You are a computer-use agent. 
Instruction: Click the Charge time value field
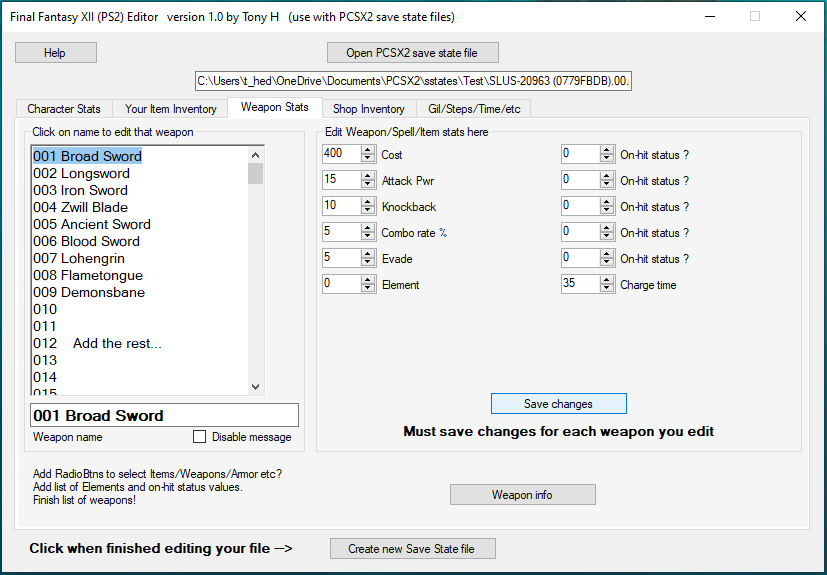[581, 284]
